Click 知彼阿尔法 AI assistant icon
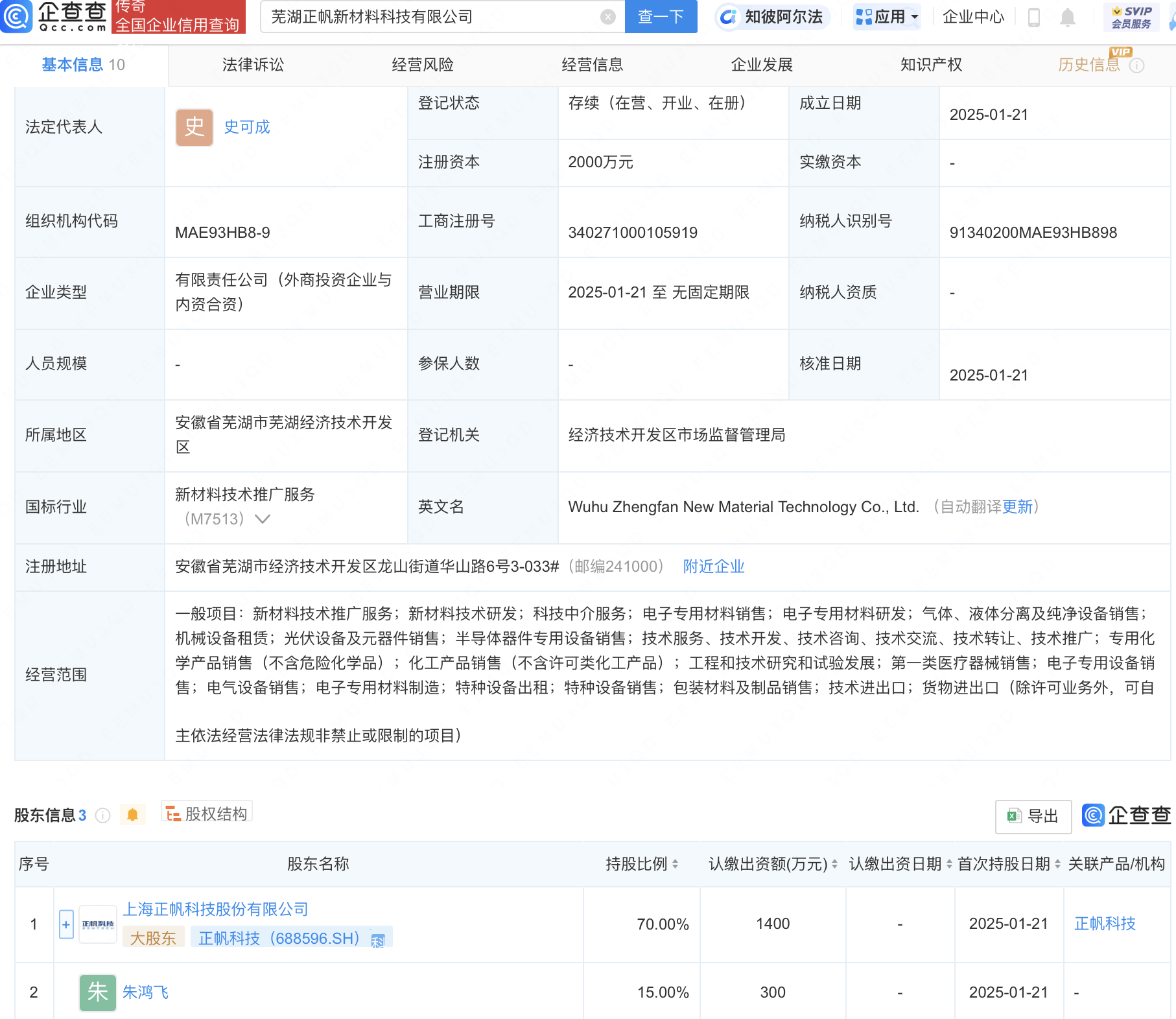The image size is (1176, 1019). click(x=729, y=17)
